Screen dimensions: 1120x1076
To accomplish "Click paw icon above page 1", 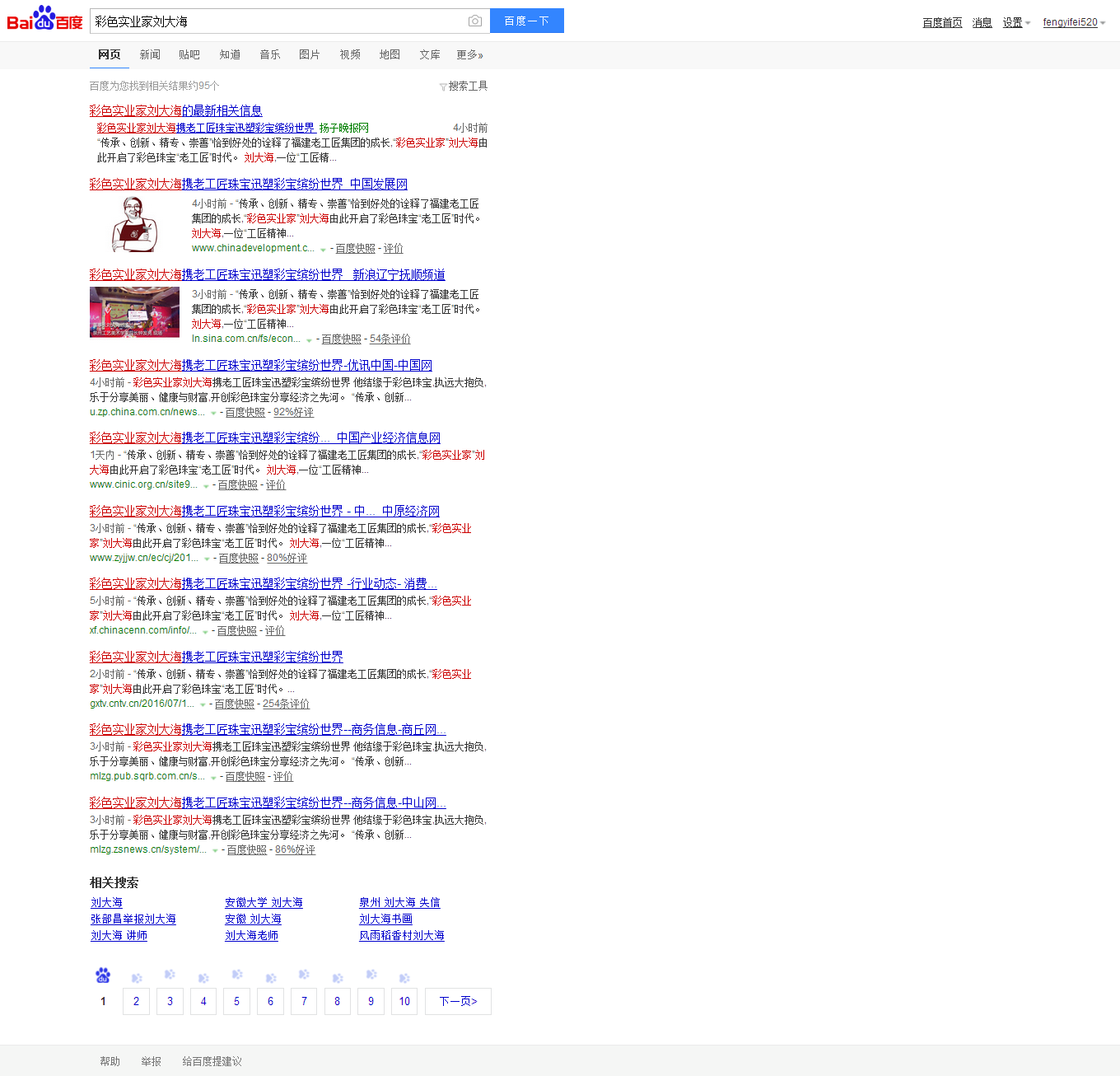I will coord(103,975).
